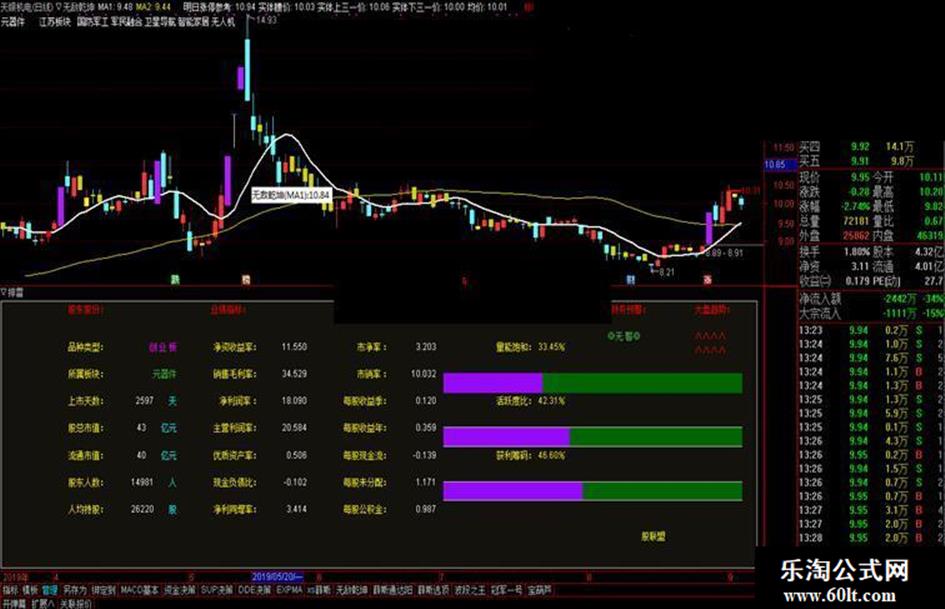
Task: Click the 获利筹码 purple-green progress bar
Action: tap(592, 490)
